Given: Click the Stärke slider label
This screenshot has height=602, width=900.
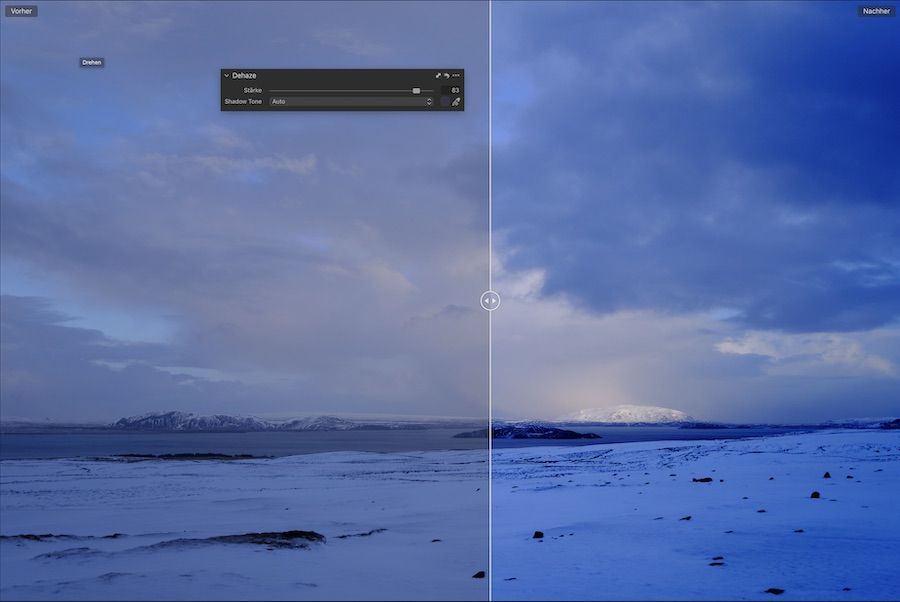Looking at the screenshot, I should point(252,89).
